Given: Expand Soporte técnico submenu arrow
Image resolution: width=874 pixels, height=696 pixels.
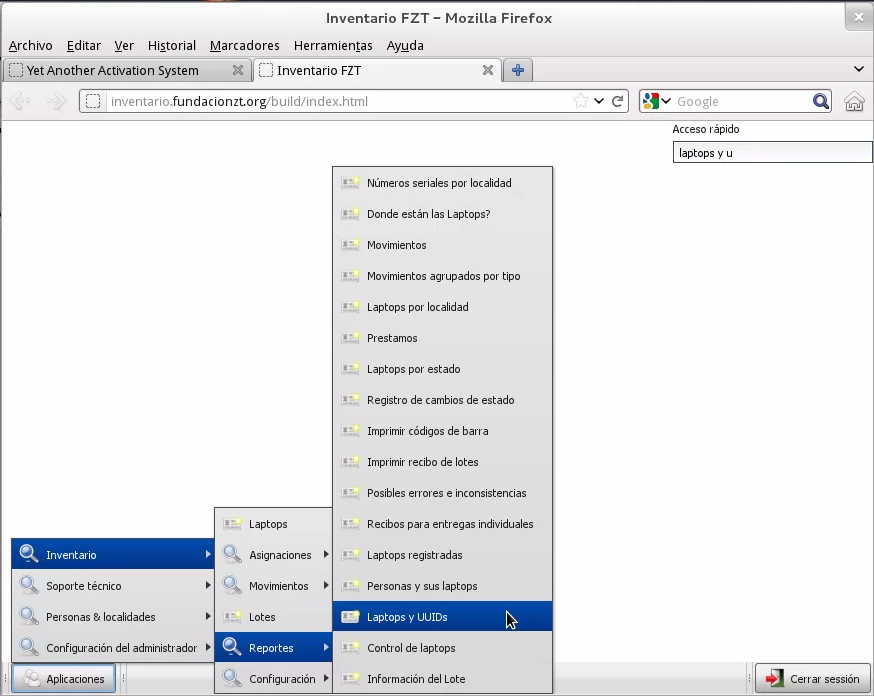Looking at the screenshot, I should [x=208, y=586].
